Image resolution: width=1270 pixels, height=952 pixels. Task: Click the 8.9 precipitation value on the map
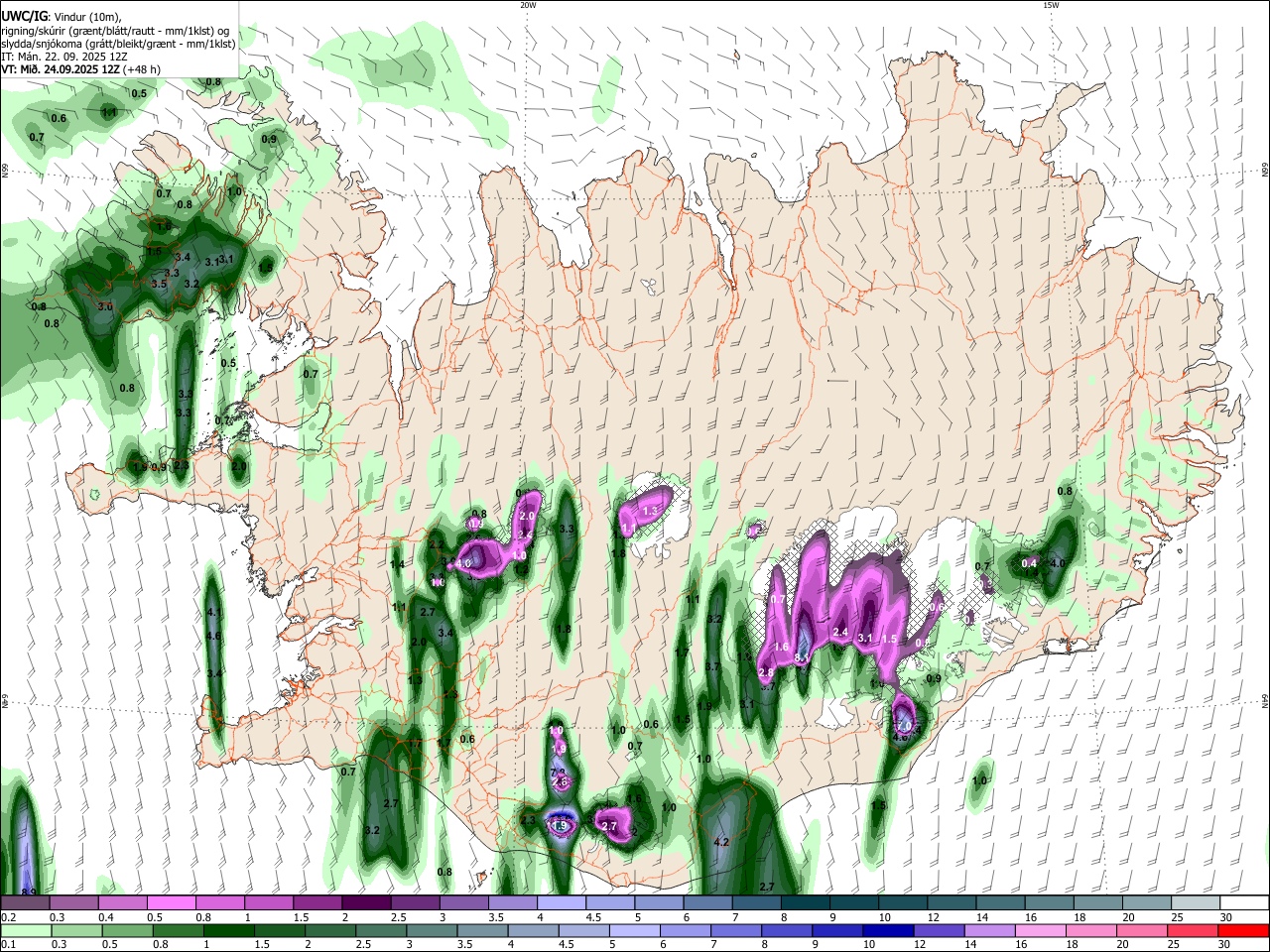pyautogui.click(x=28, y=892)
